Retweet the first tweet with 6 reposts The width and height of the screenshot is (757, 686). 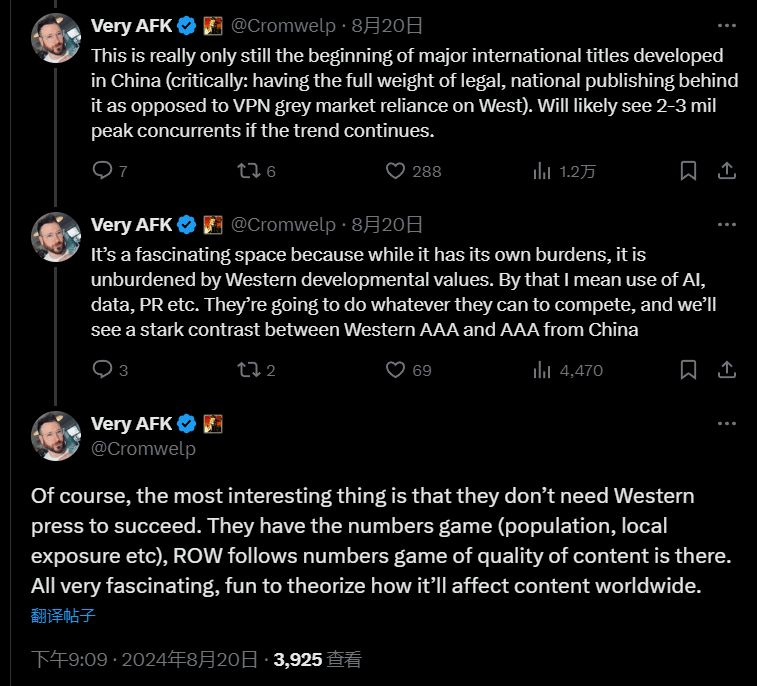click(x=248, y=171)
